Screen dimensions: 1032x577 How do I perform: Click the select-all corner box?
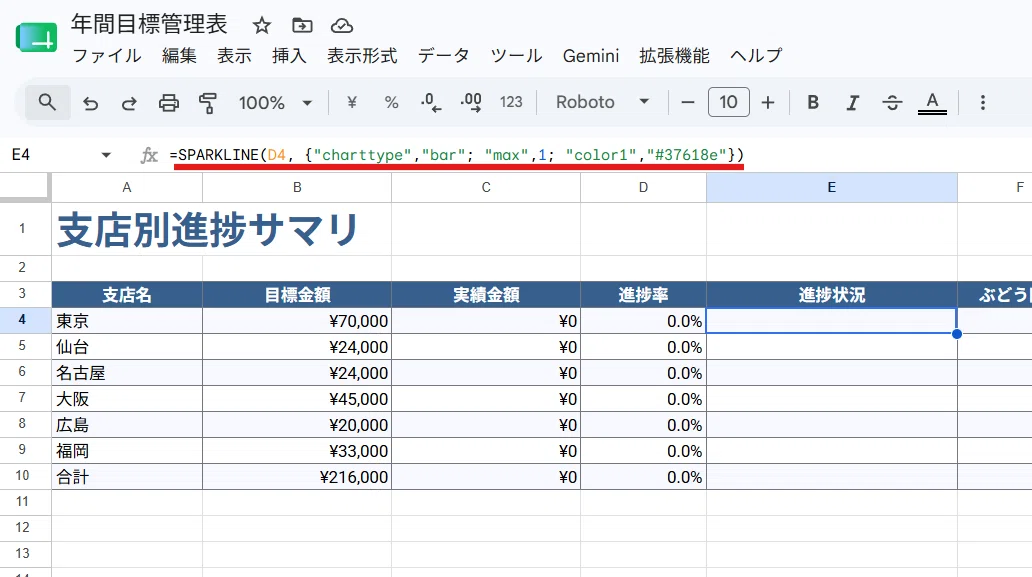(25, 187)
